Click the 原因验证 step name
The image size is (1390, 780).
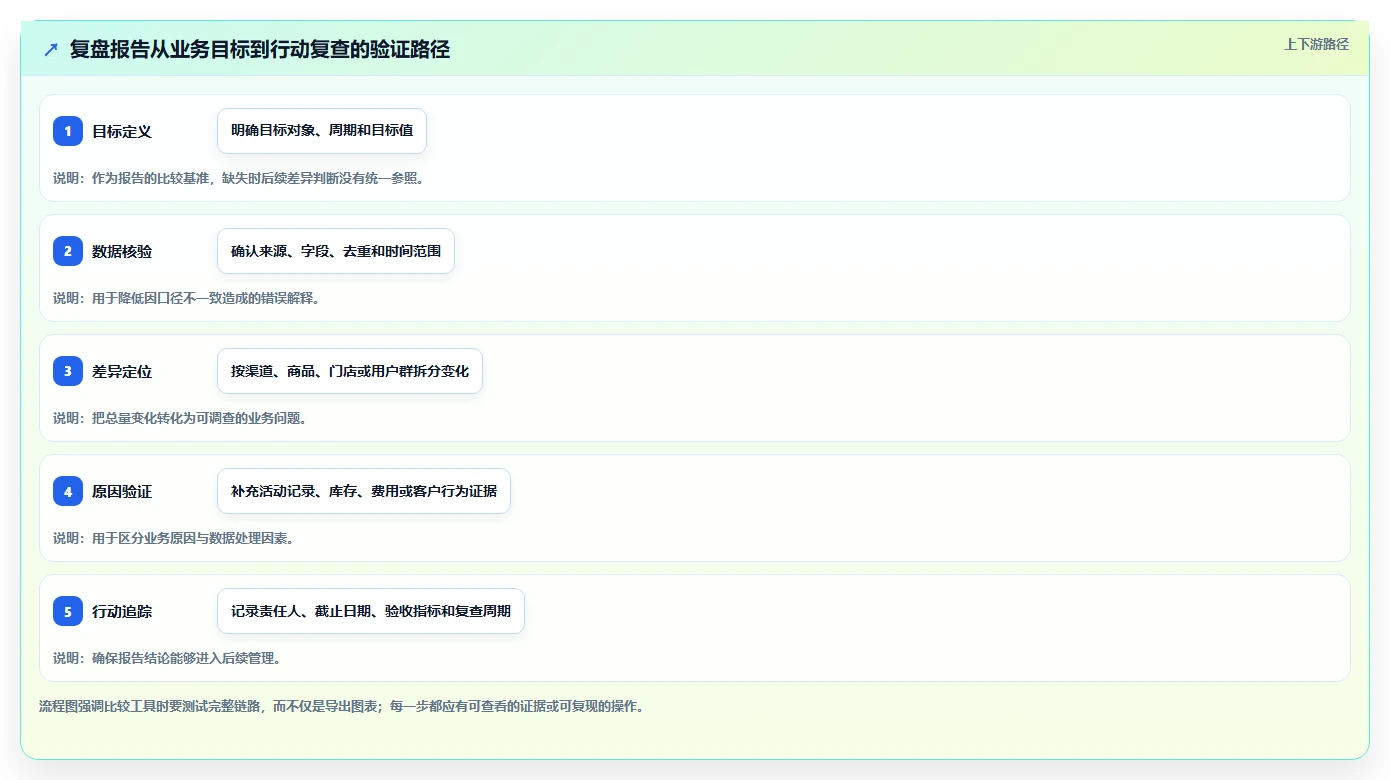[x=122, y=491]
